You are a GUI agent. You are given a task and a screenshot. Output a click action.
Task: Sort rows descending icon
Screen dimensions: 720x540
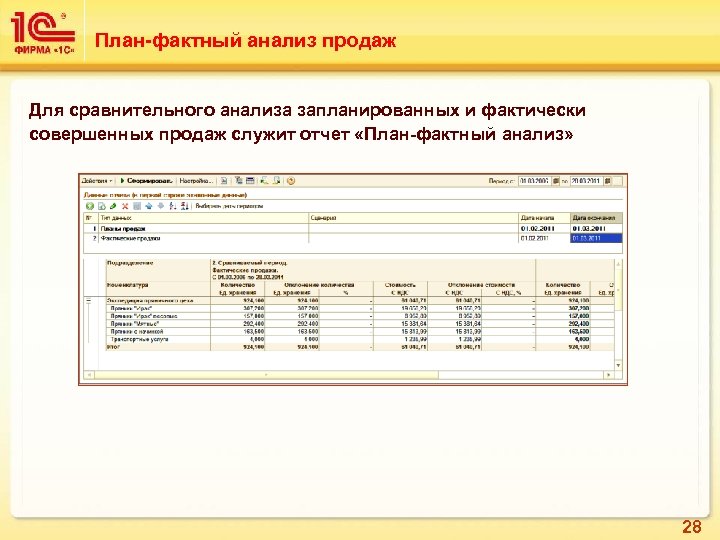click(185, 206)
